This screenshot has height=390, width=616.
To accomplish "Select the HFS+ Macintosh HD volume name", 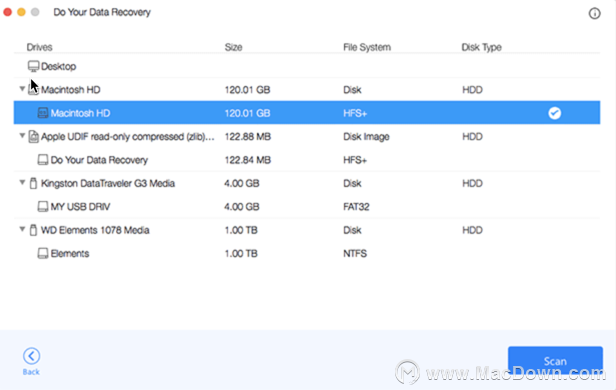I will (x=81, y=113).
